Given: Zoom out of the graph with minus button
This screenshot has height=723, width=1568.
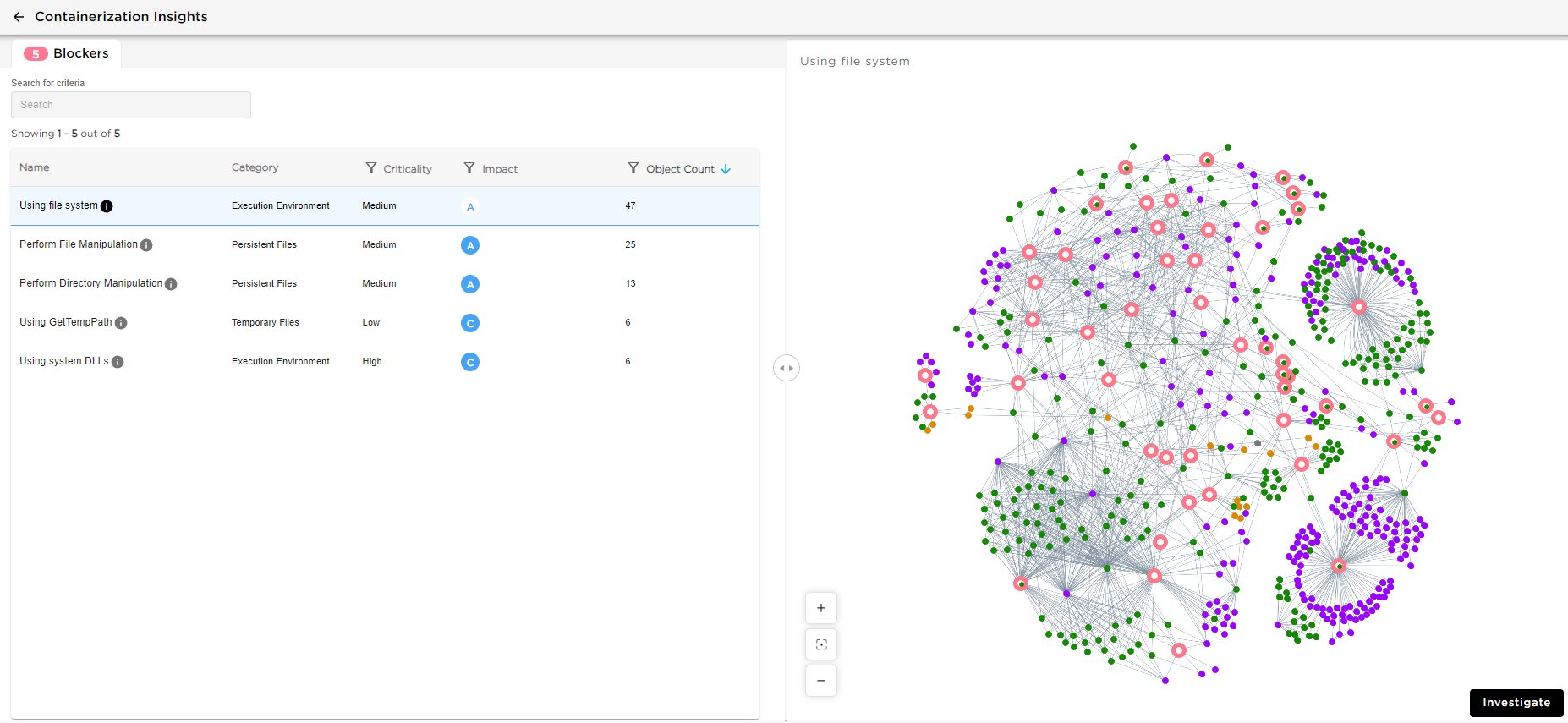Looking at the screenshot, I should (820, 681).
